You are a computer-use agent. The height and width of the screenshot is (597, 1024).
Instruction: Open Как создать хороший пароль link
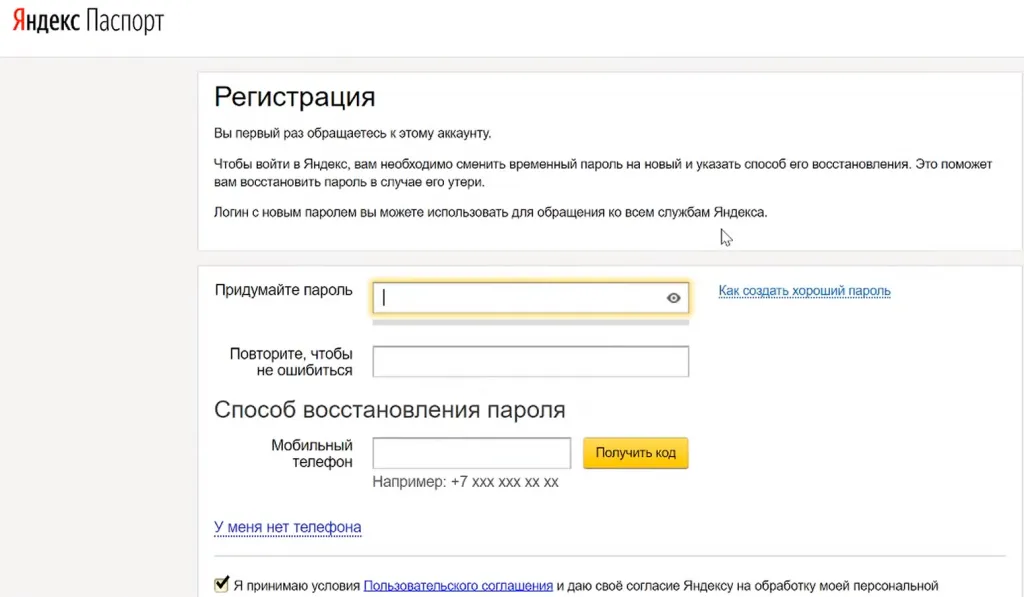805,291
